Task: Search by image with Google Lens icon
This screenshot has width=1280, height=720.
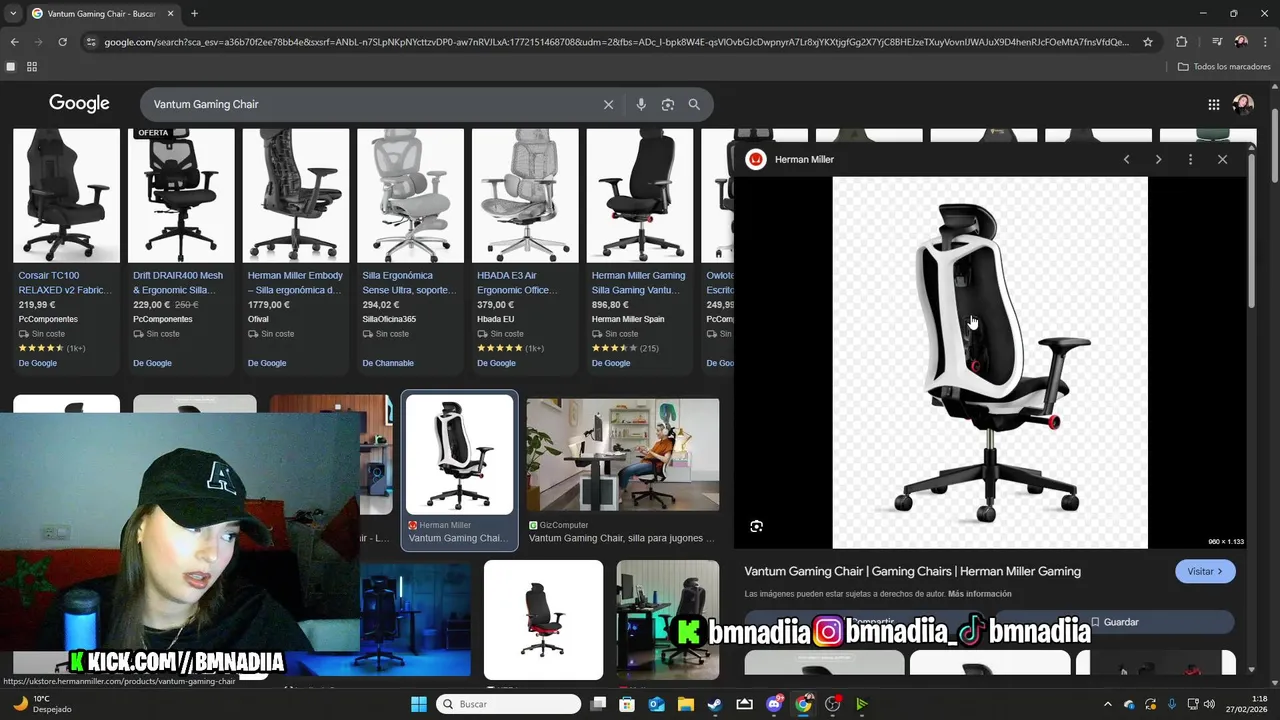Action: tap(668, 104)
